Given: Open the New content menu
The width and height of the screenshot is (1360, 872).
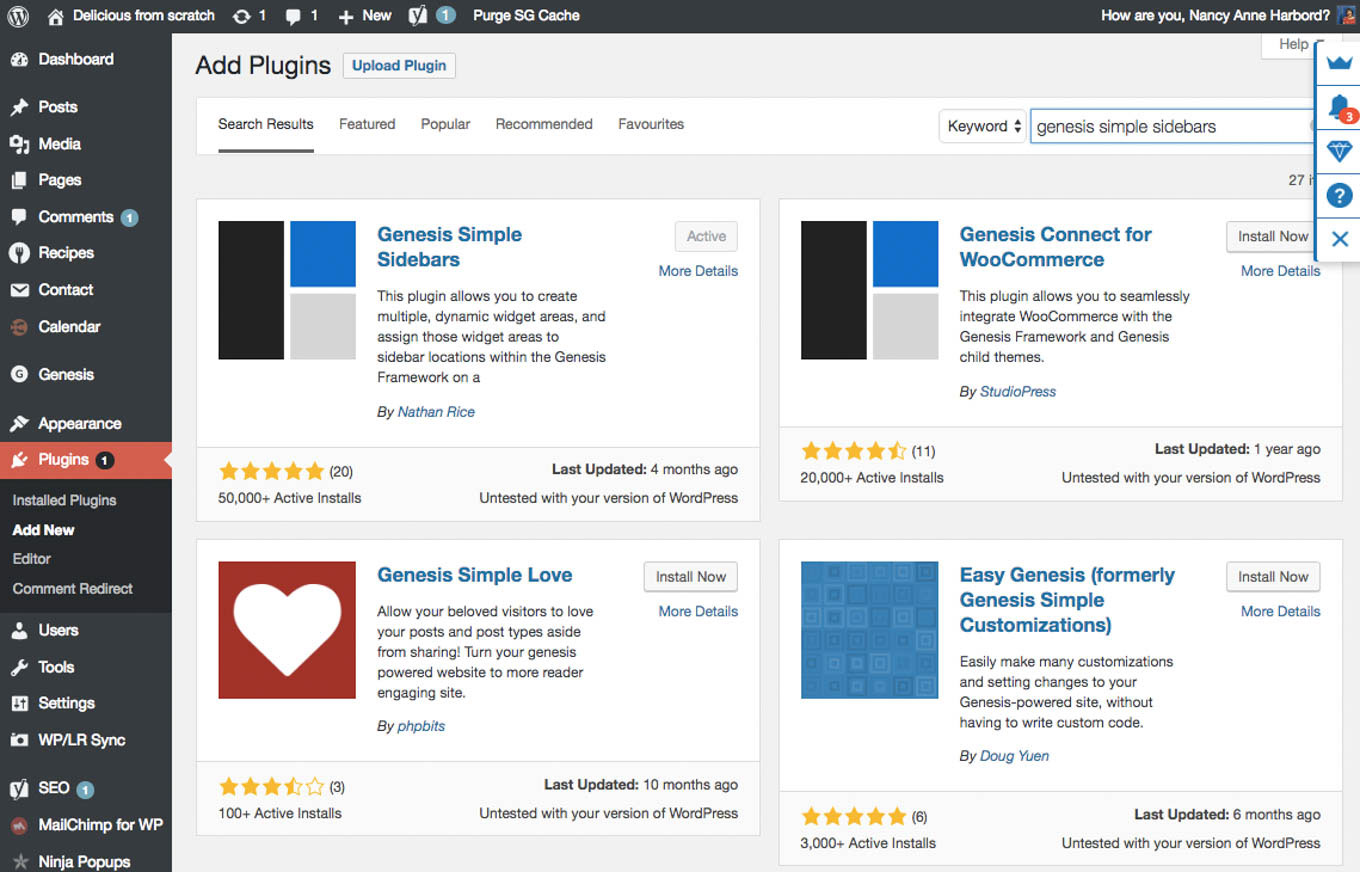Looking at the screenshot, I should pos(365,16).
